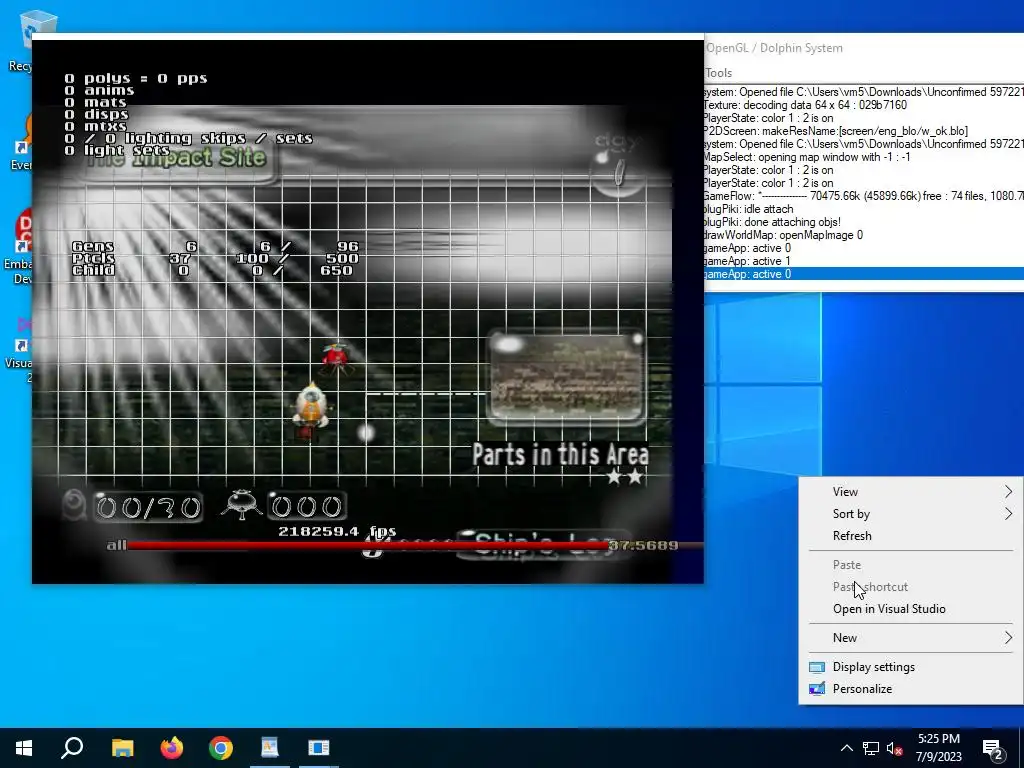Select log line 'gameApp: active 1'
Viewport: 1024px width, 768px height.
pos(864,261)
